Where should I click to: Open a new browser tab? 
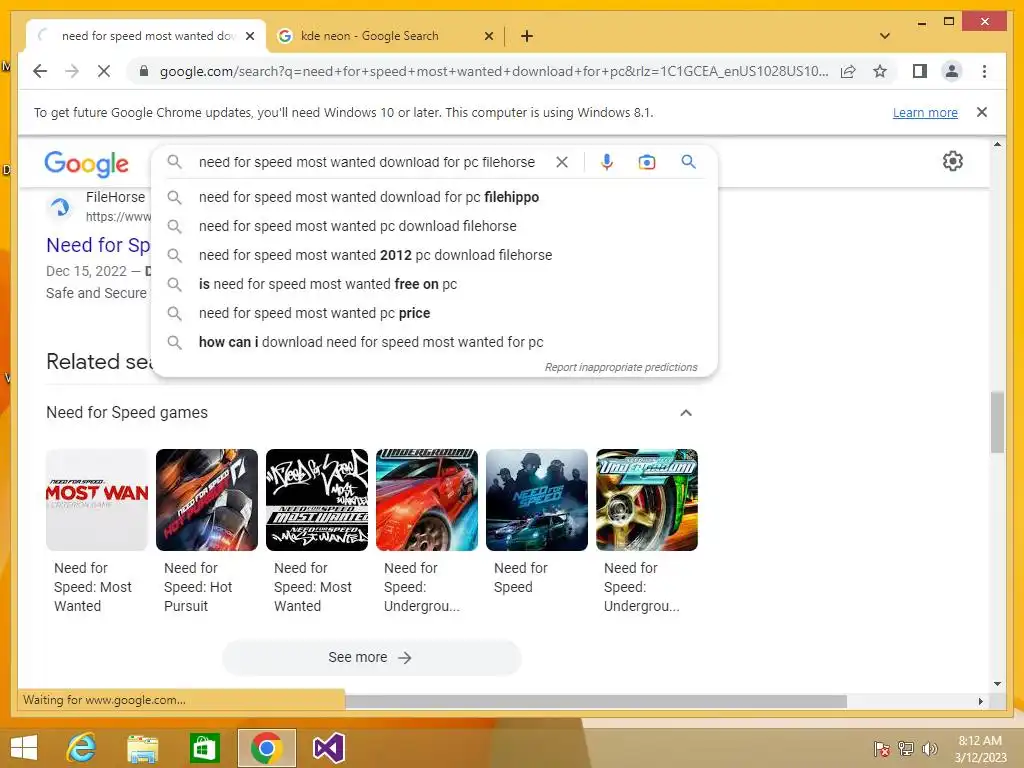527,36
